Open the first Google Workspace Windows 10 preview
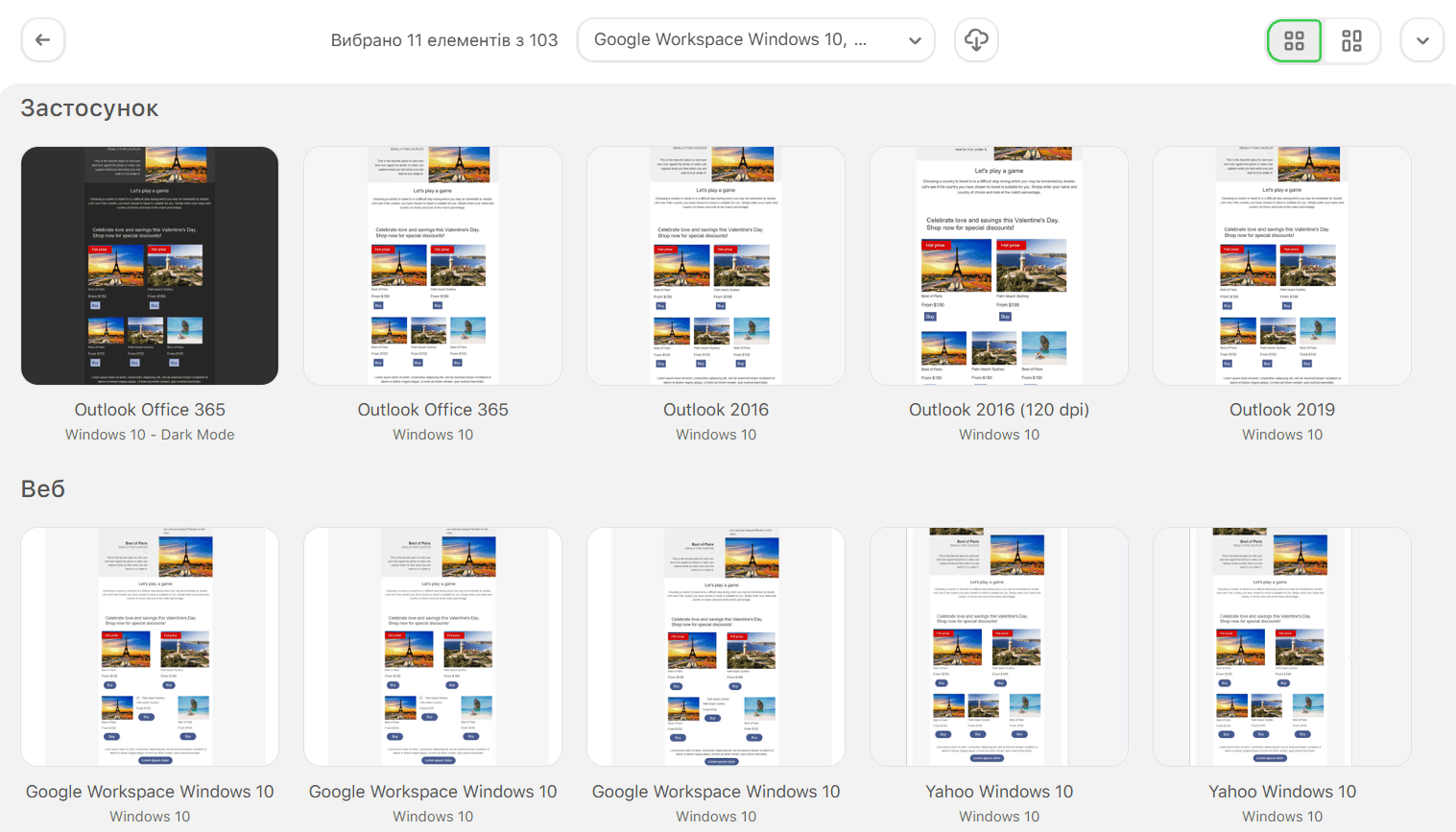Viewport: 1456px width, 832px height. 150,647
